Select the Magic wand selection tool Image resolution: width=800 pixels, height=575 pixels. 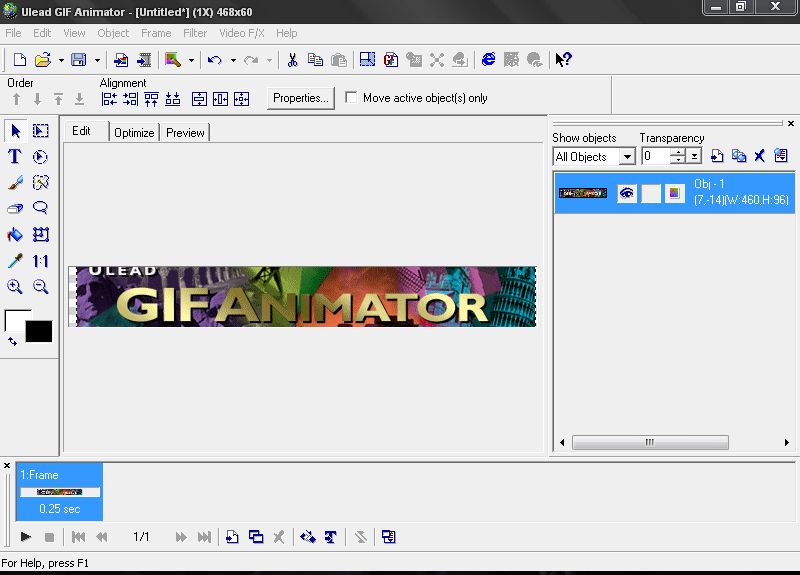pos(40,182)
